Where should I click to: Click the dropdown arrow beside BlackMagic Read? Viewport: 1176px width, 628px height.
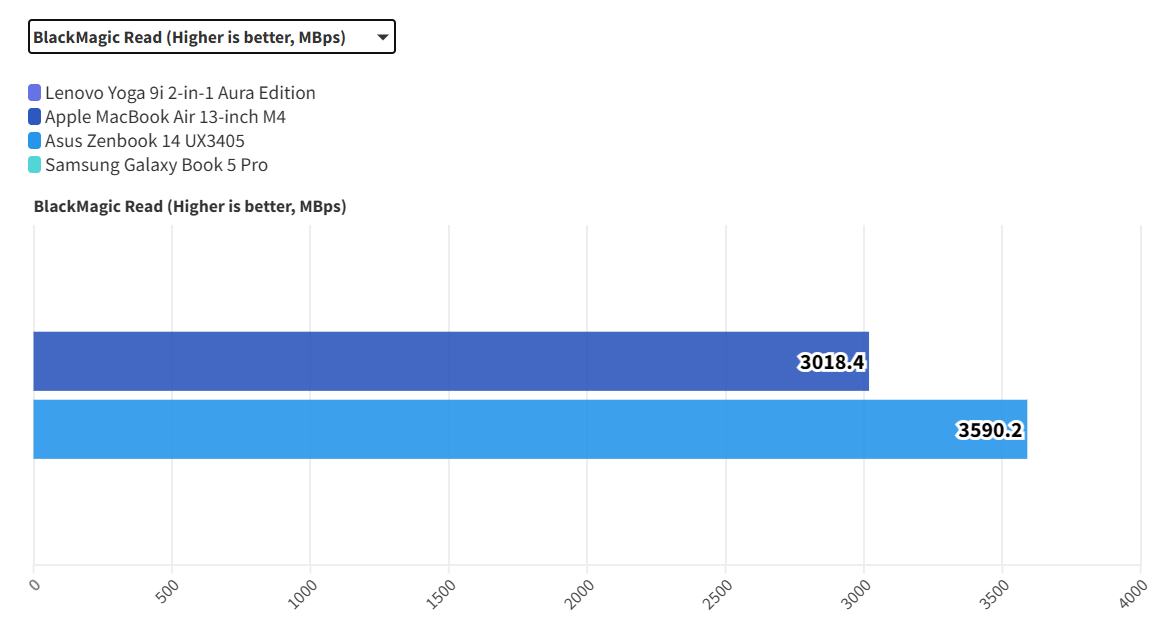(x=382, y=38)
